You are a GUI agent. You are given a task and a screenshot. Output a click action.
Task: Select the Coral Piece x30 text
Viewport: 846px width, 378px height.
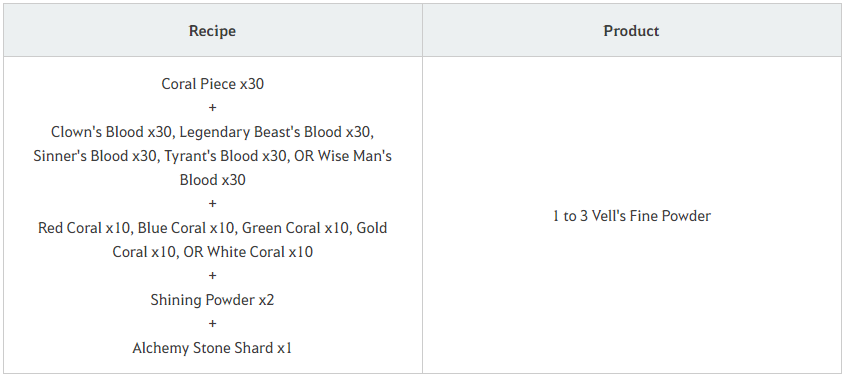213,84
